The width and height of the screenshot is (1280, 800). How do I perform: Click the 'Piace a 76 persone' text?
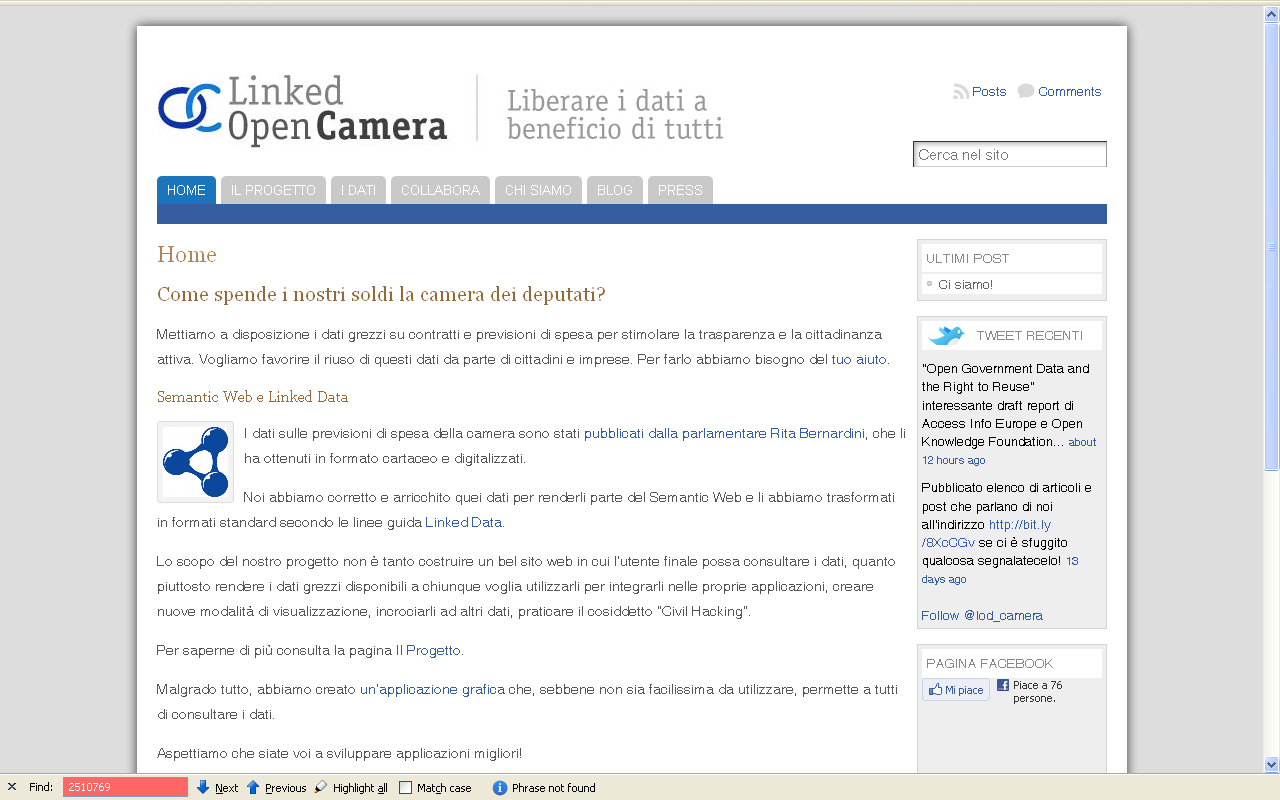point(1037,692)
